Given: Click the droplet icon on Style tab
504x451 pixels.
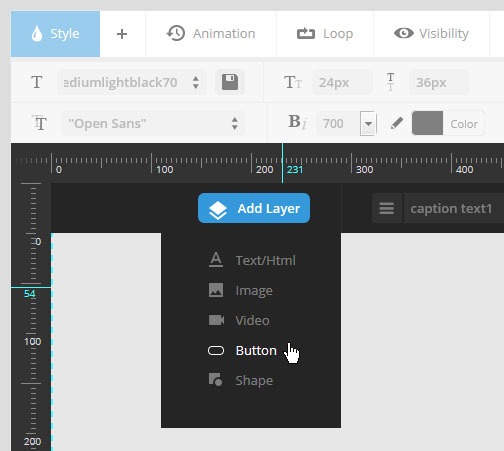Looking at the screenshot, I should (37, 34).
